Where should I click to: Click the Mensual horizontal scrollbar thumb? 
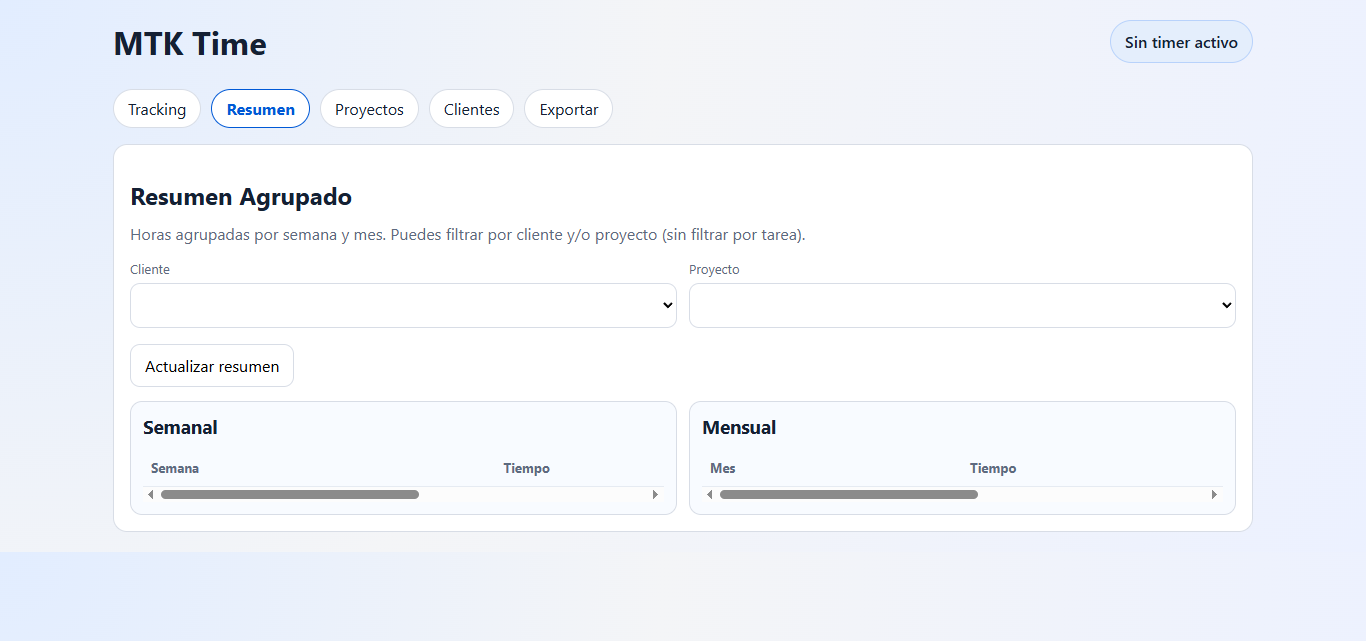849,494
